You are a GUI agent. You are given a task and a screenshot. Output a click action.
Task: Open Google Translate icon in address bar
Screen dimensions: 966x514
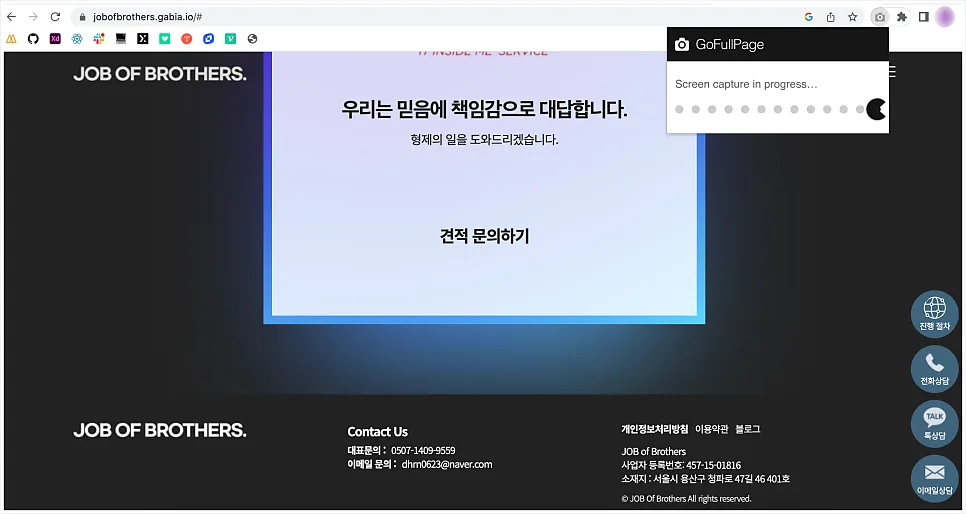[x=809, y=17]
